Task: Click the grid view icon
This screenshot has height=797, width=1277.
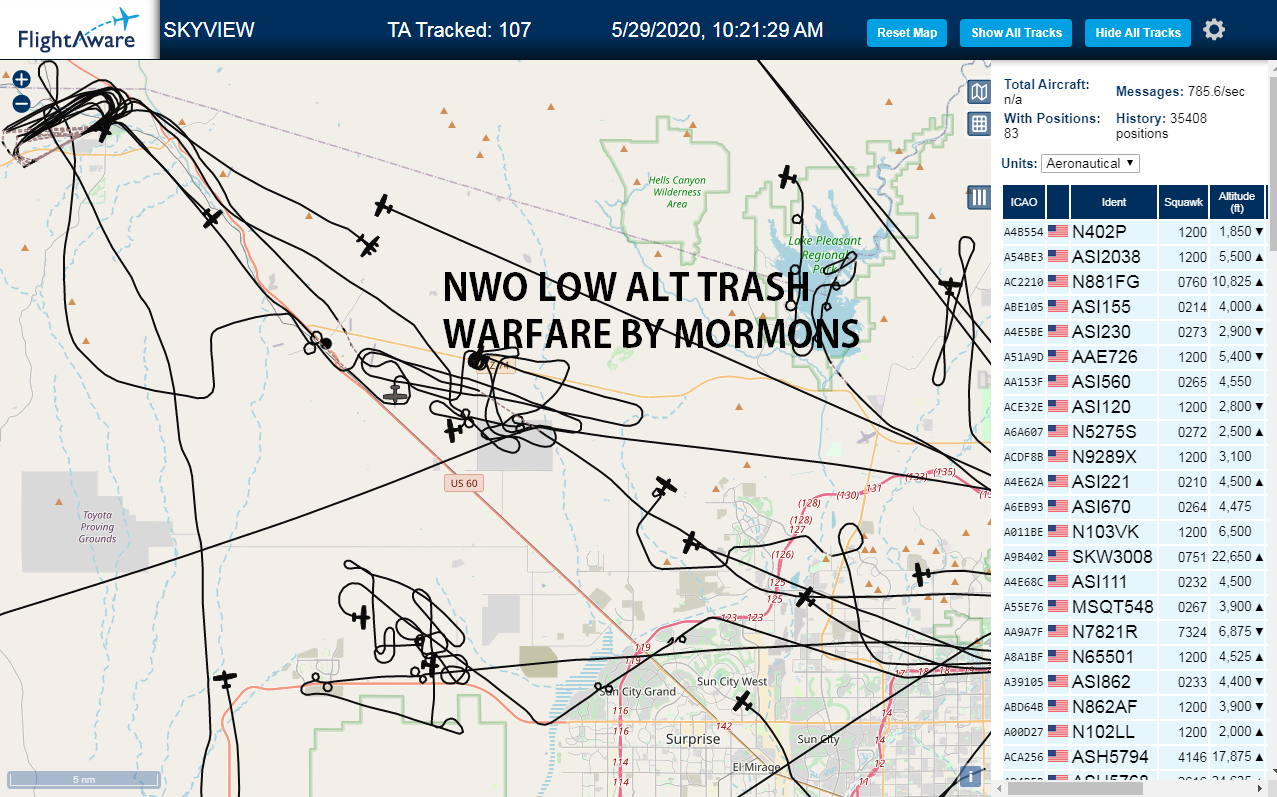Action: 979,124
